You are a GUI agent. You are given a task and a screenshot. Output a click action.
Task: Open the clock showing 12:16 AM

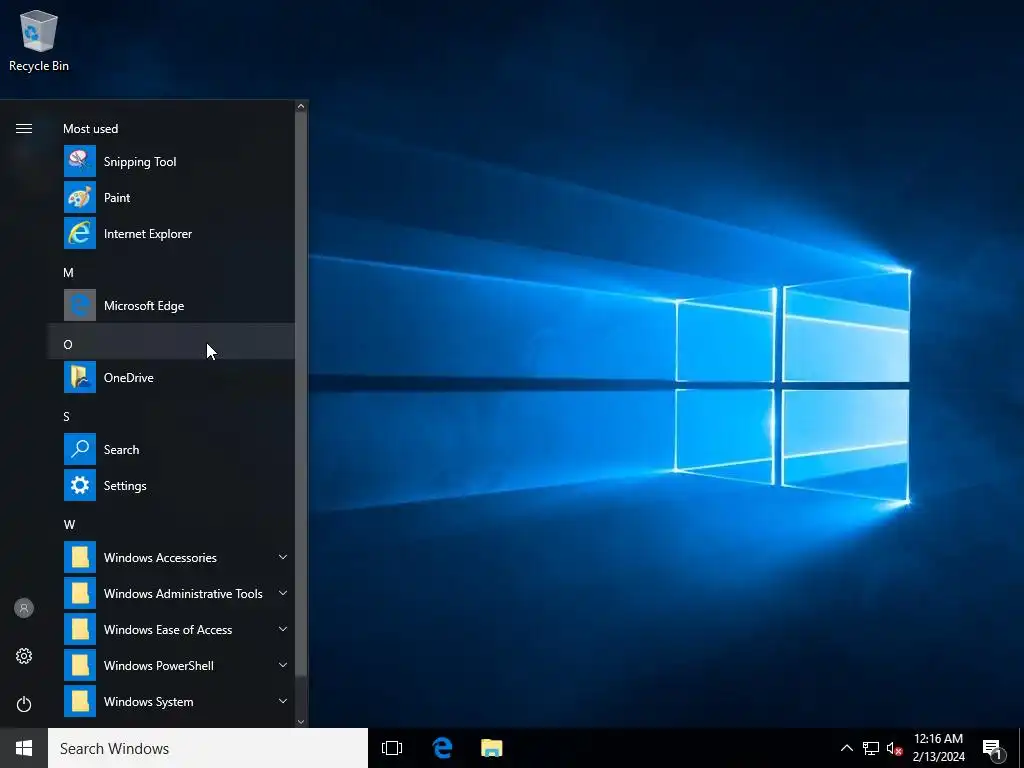[x=938, y=748]
